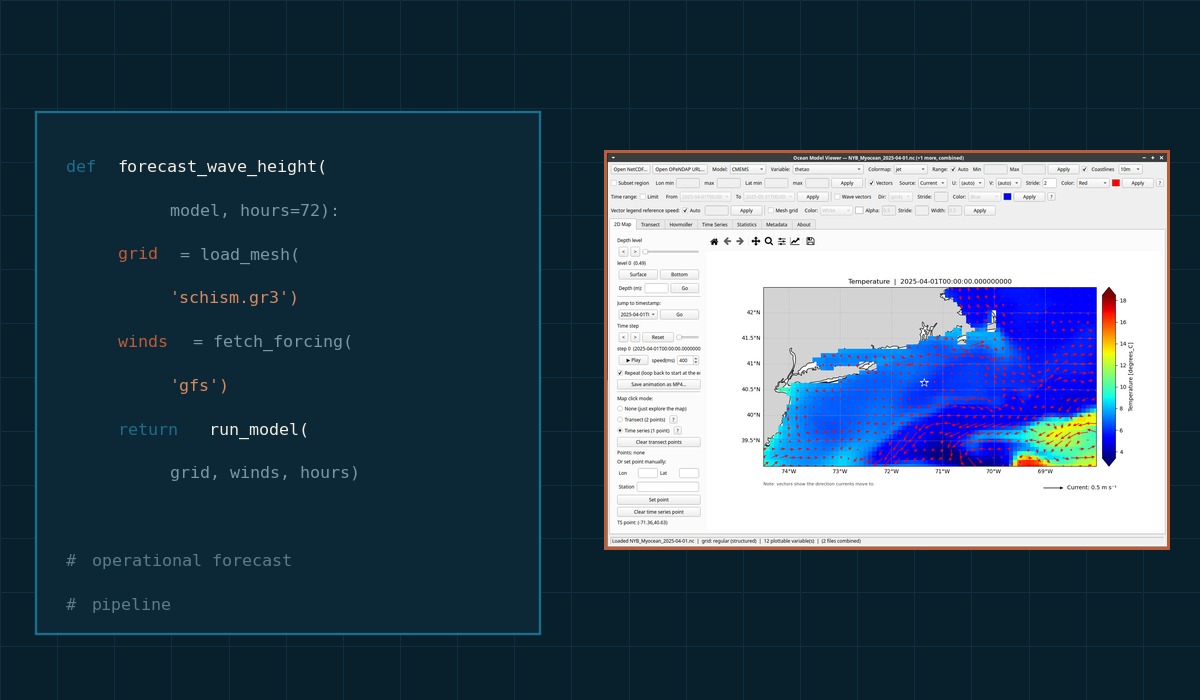This screenshot has width=1200, height=700.
Task: Click the Surface depth button
Action: point(638,274)
